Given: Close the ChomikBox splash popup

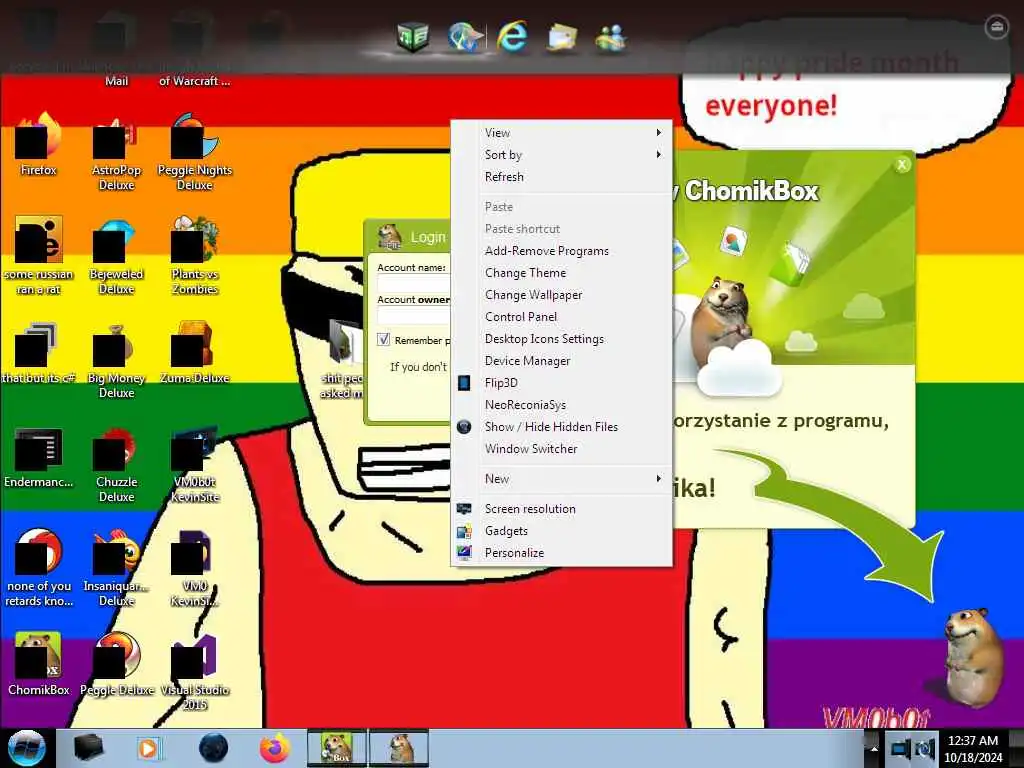Looking at the screenshot, I should [902, 165].
